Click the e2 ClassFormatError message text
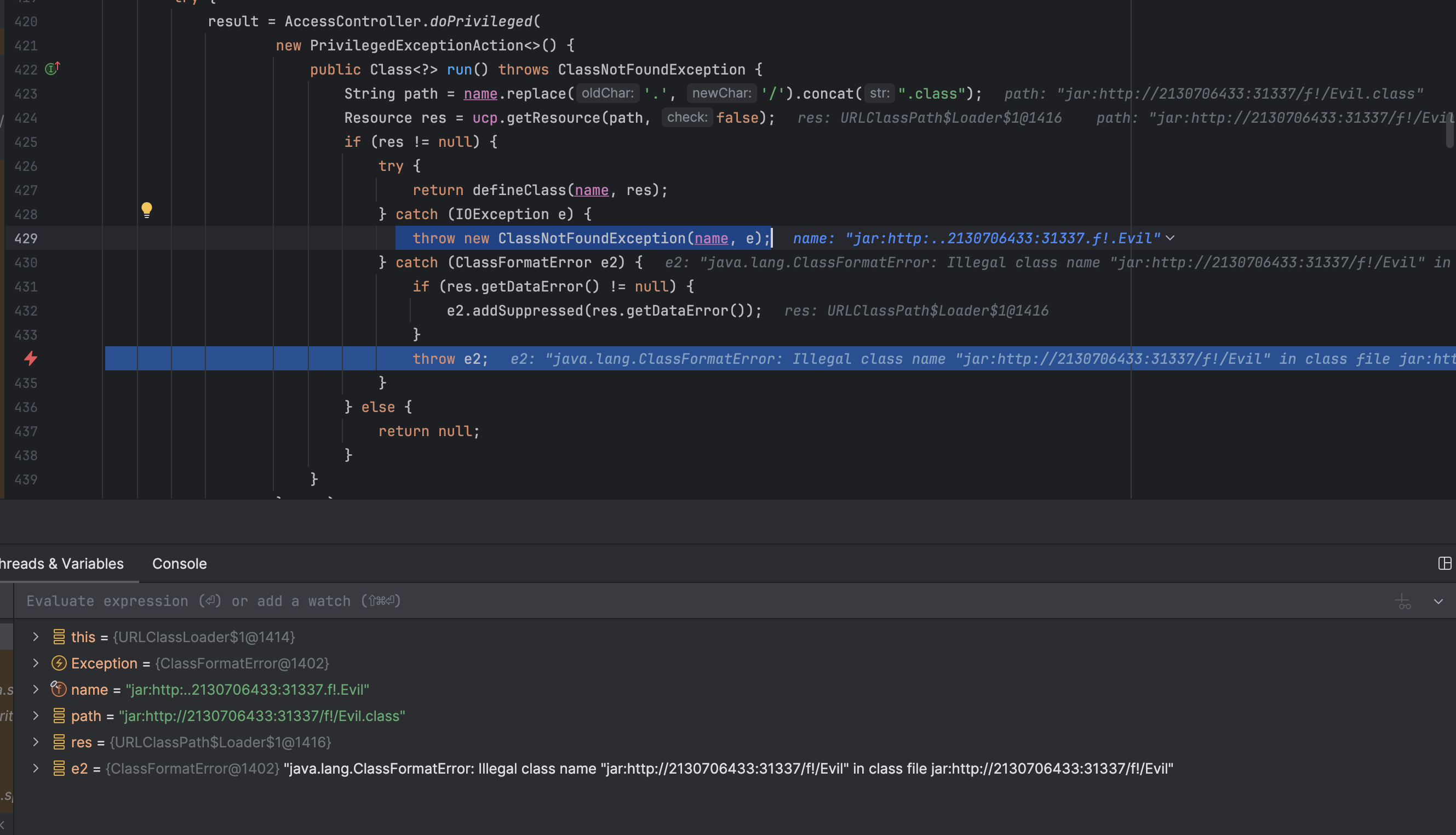This screenshot has width=1456, height=835. 728,769
